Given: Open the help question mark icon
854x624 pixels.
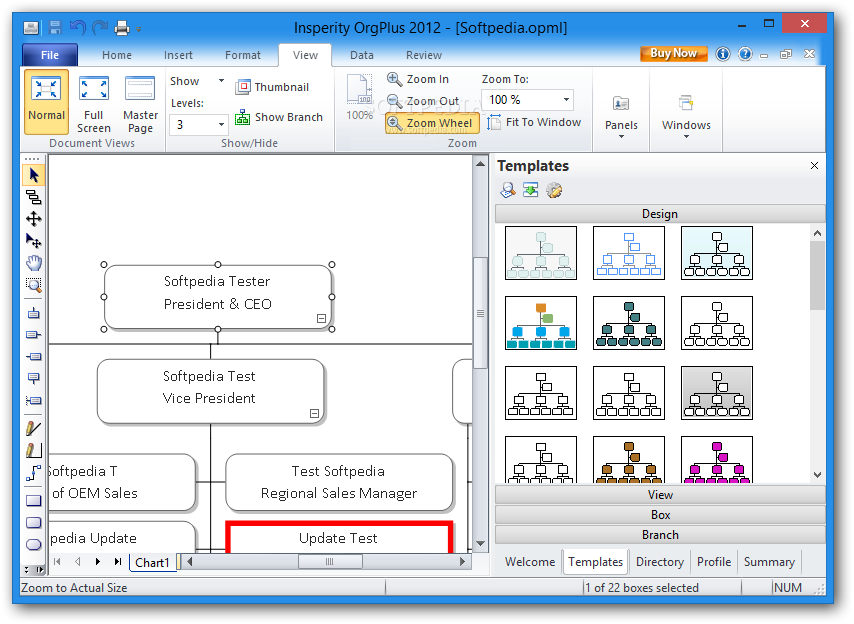Looking at the screenshot, I should coord(745,54).
